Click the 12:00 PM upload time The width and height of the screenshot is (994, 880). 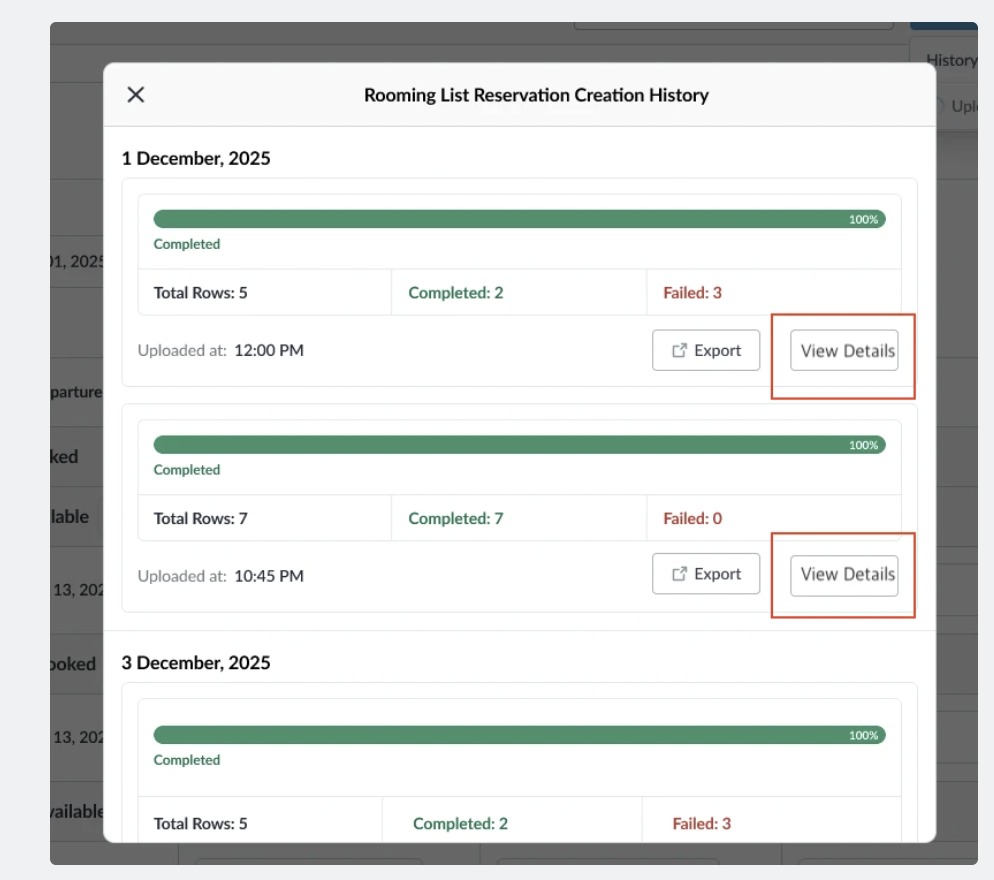pos(269,351)
